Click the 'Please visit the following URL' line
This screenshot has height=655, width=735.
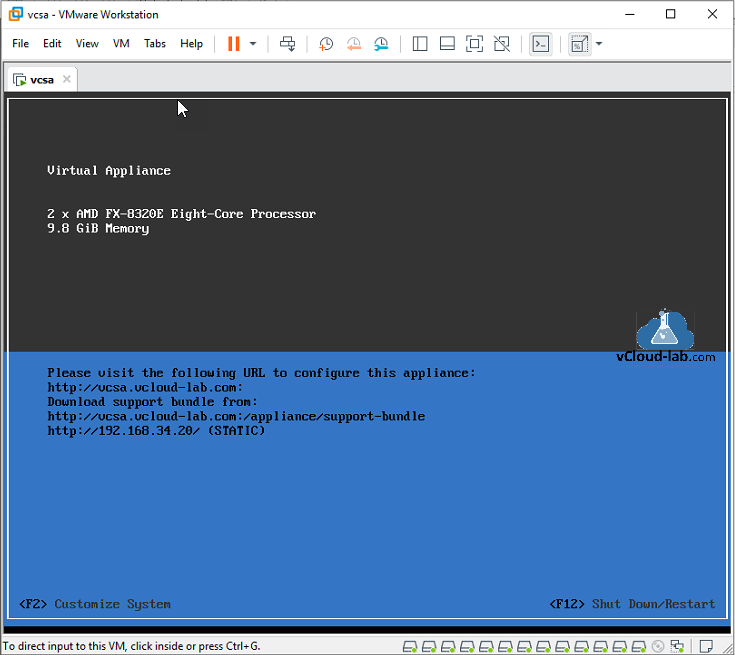pyautogui.click(x=261, y=373)
